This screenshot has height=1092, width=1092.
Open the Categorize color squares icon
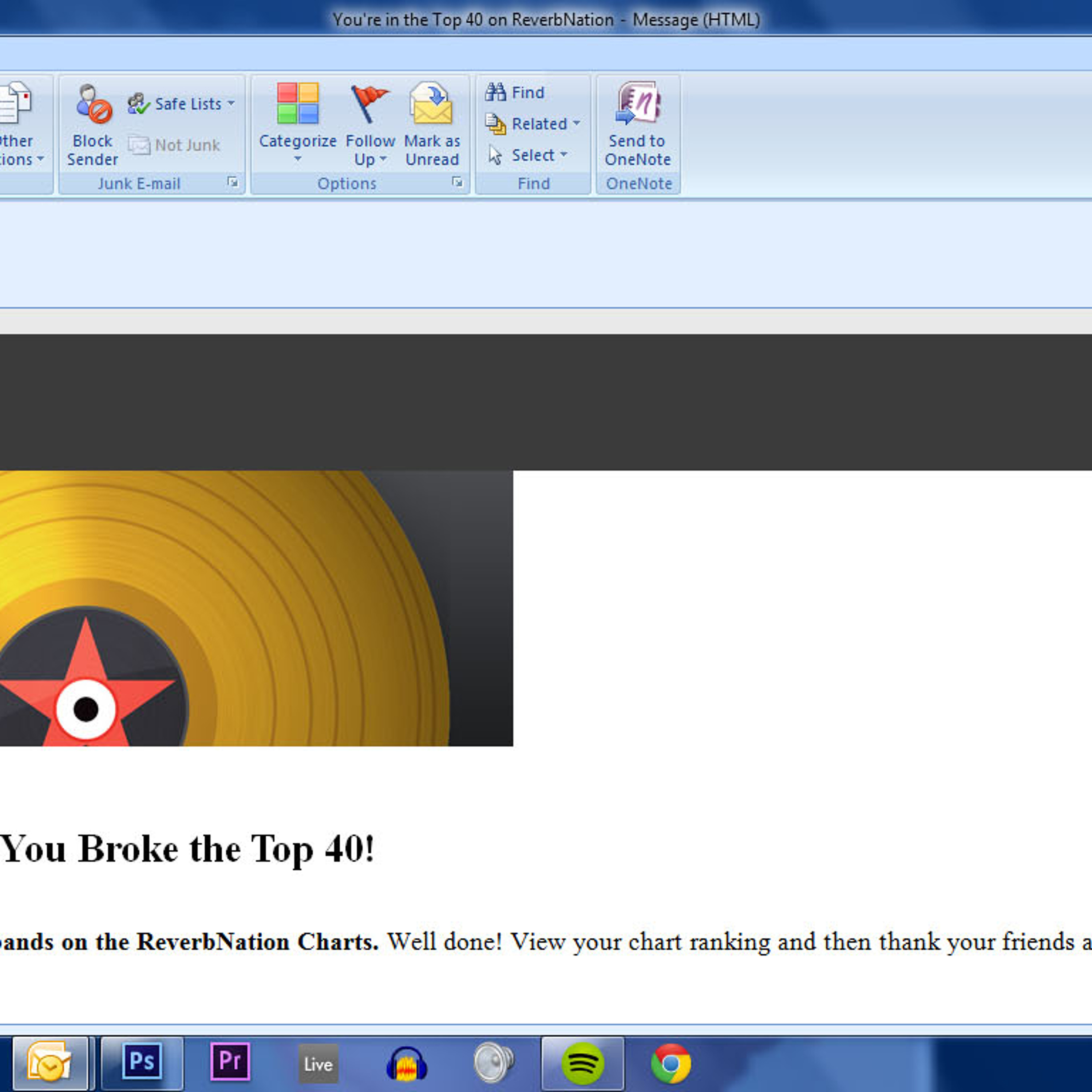point(298,103)
